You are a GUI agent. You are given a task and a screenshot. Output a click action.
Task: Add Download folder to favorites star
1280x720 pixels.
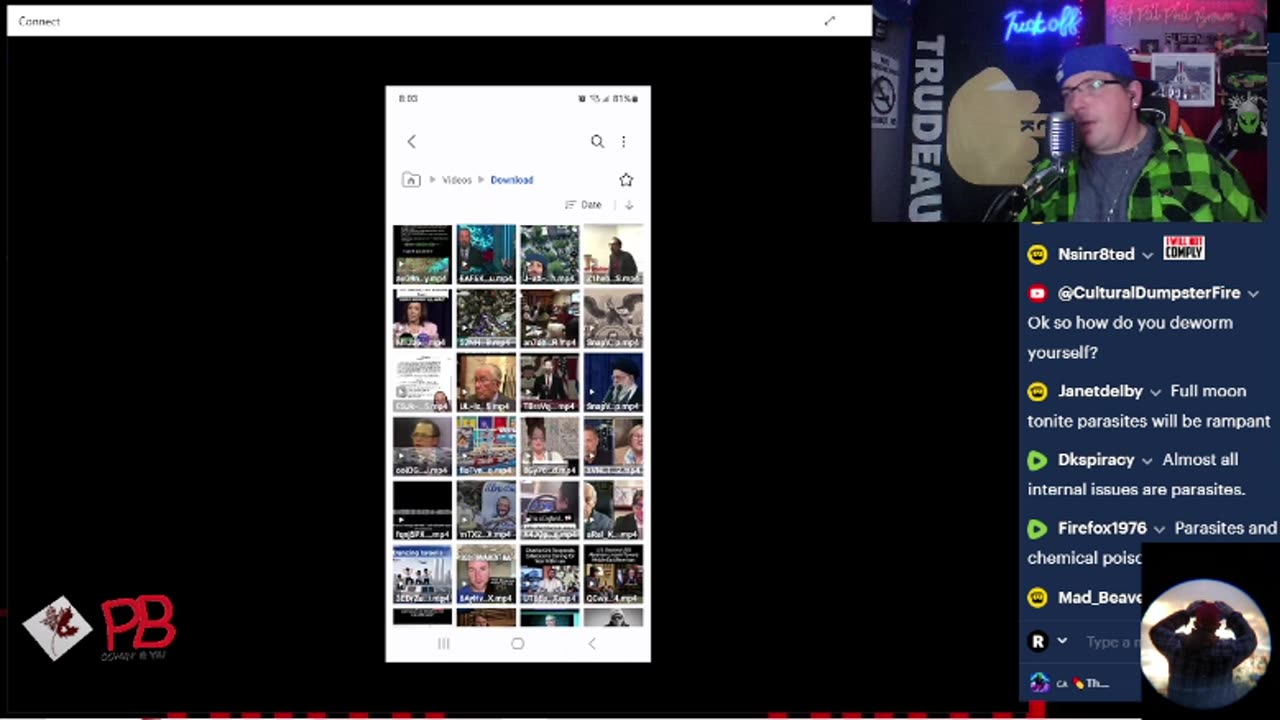tap(626, 180)
